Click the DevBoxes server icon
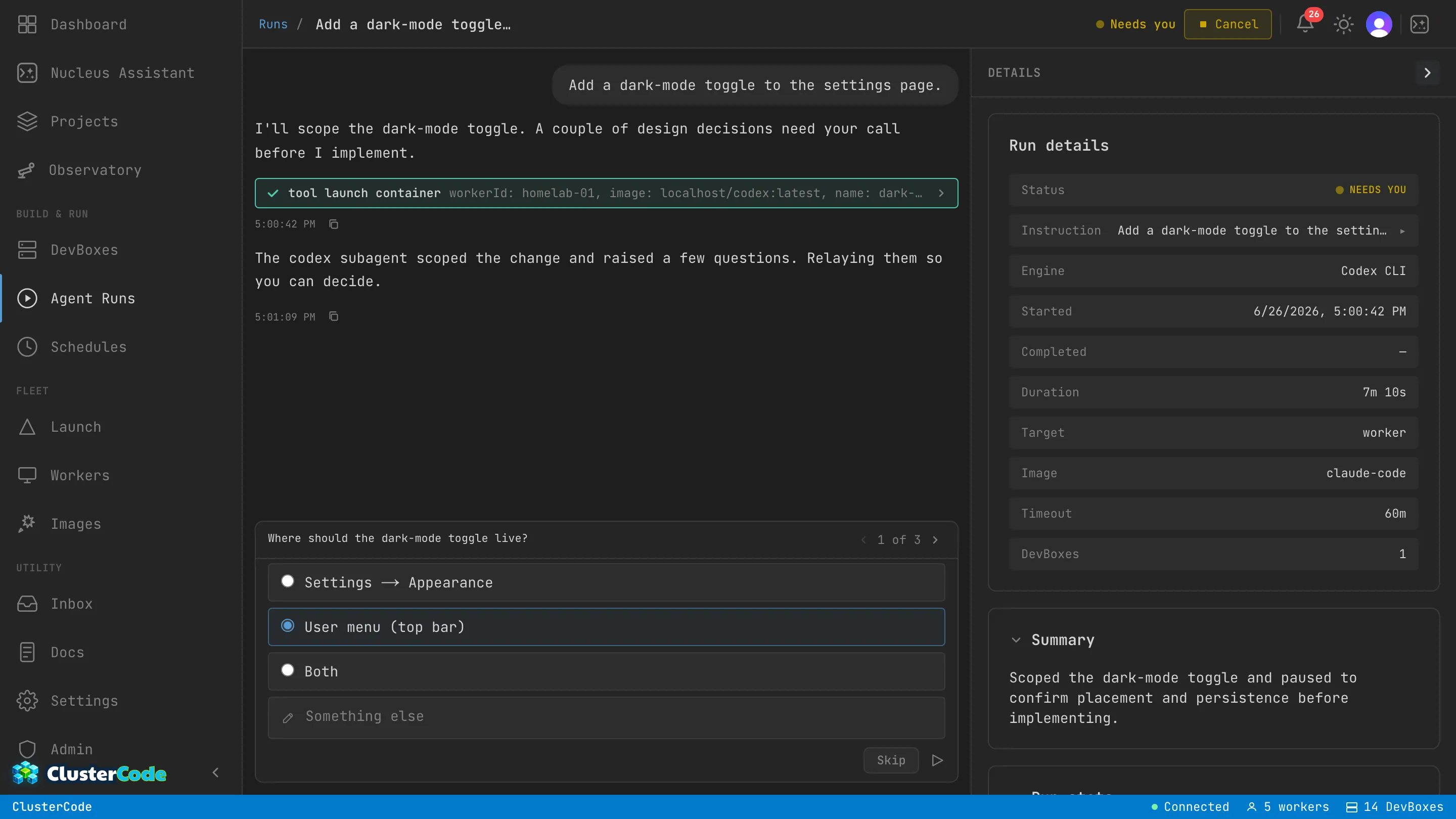 [27, 250]
